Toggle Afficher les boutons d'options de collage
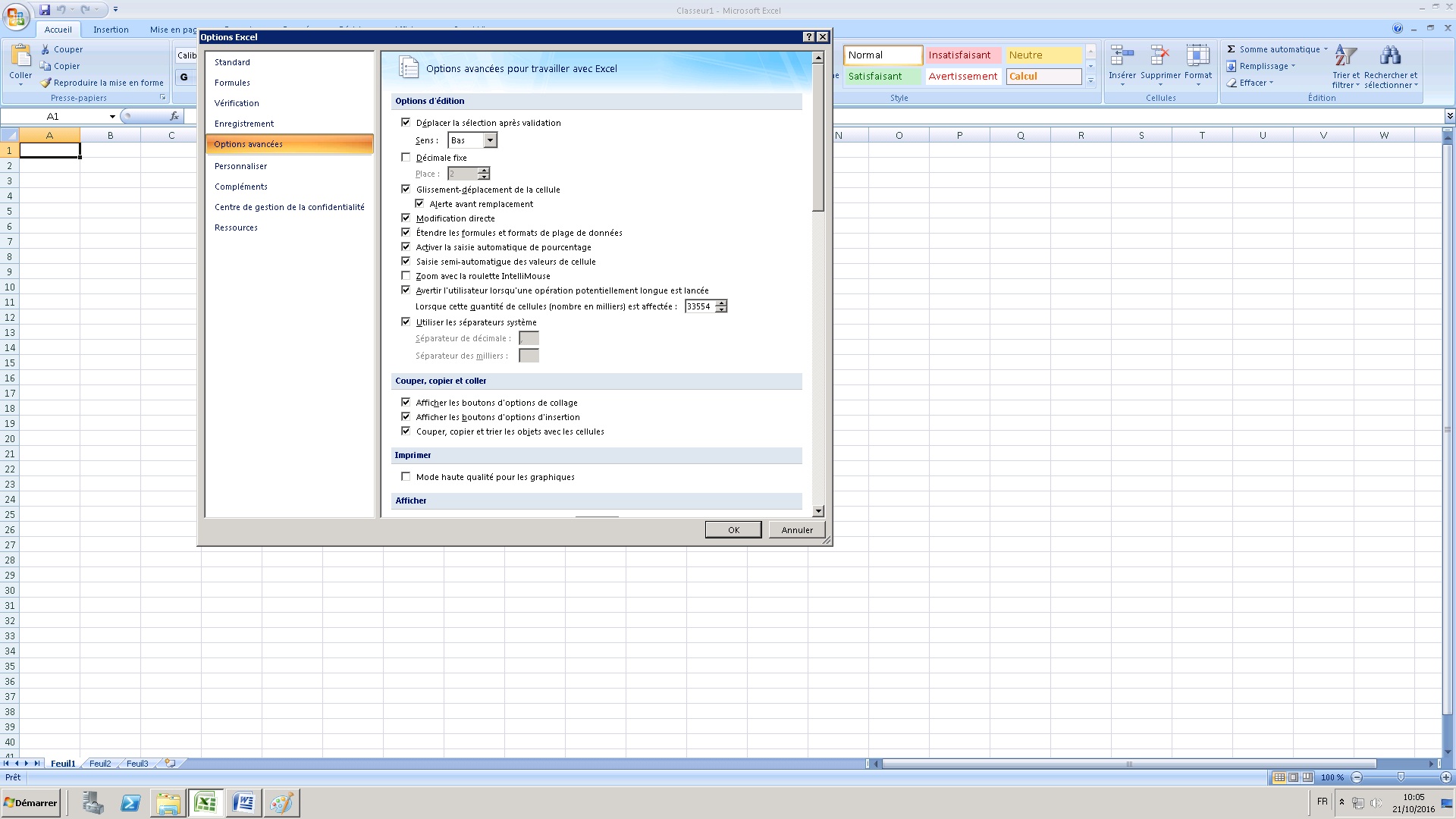This screenshot has width=1456, height=819. [x=406, y=402]
